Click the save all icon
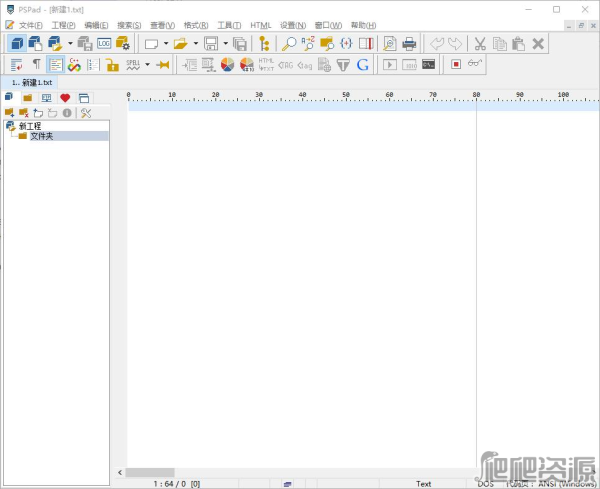 point(240,44)
